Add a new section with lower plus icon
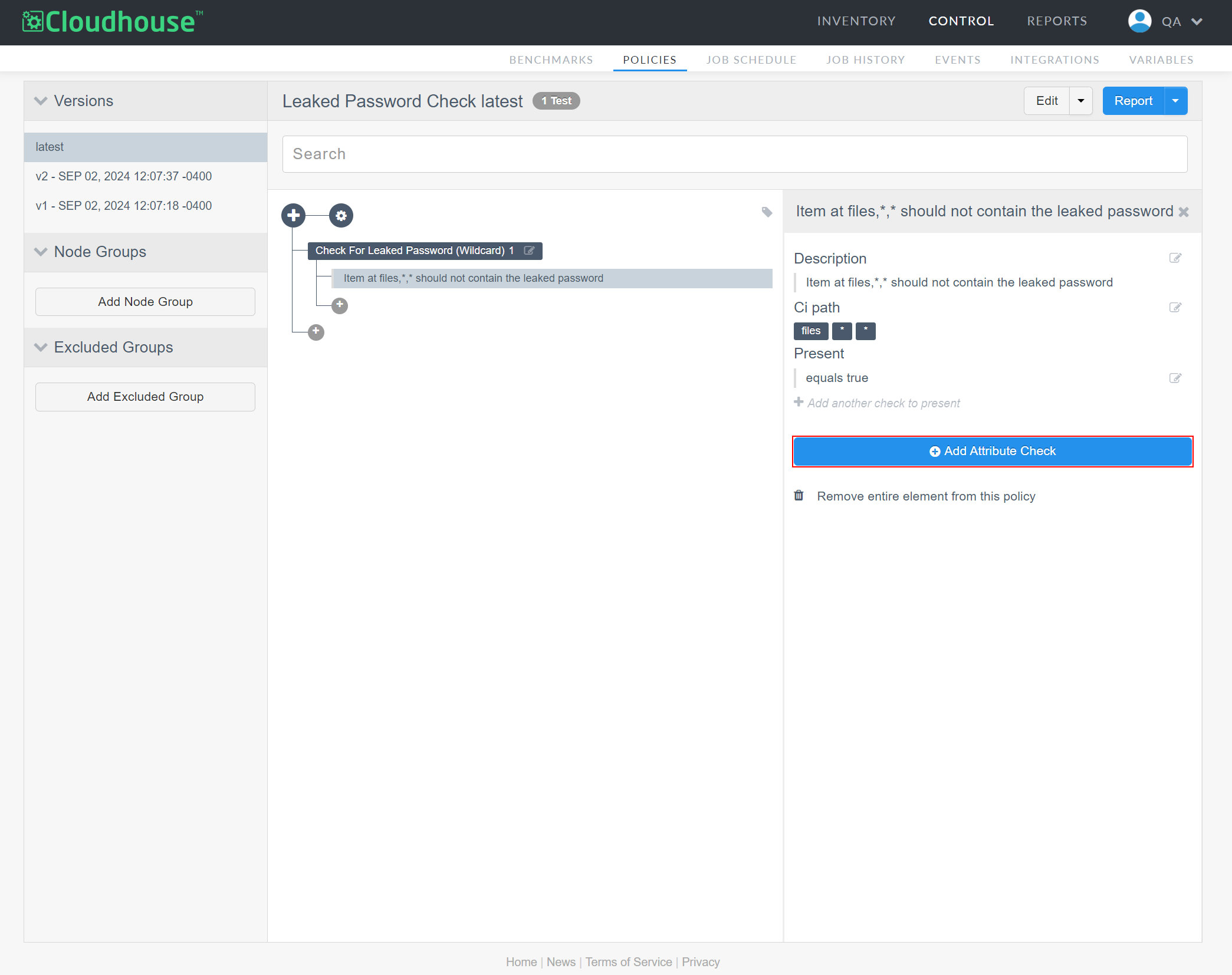The width and height of the screenshot is (1232, 975). pyautogui.click(x=316, y=332)
